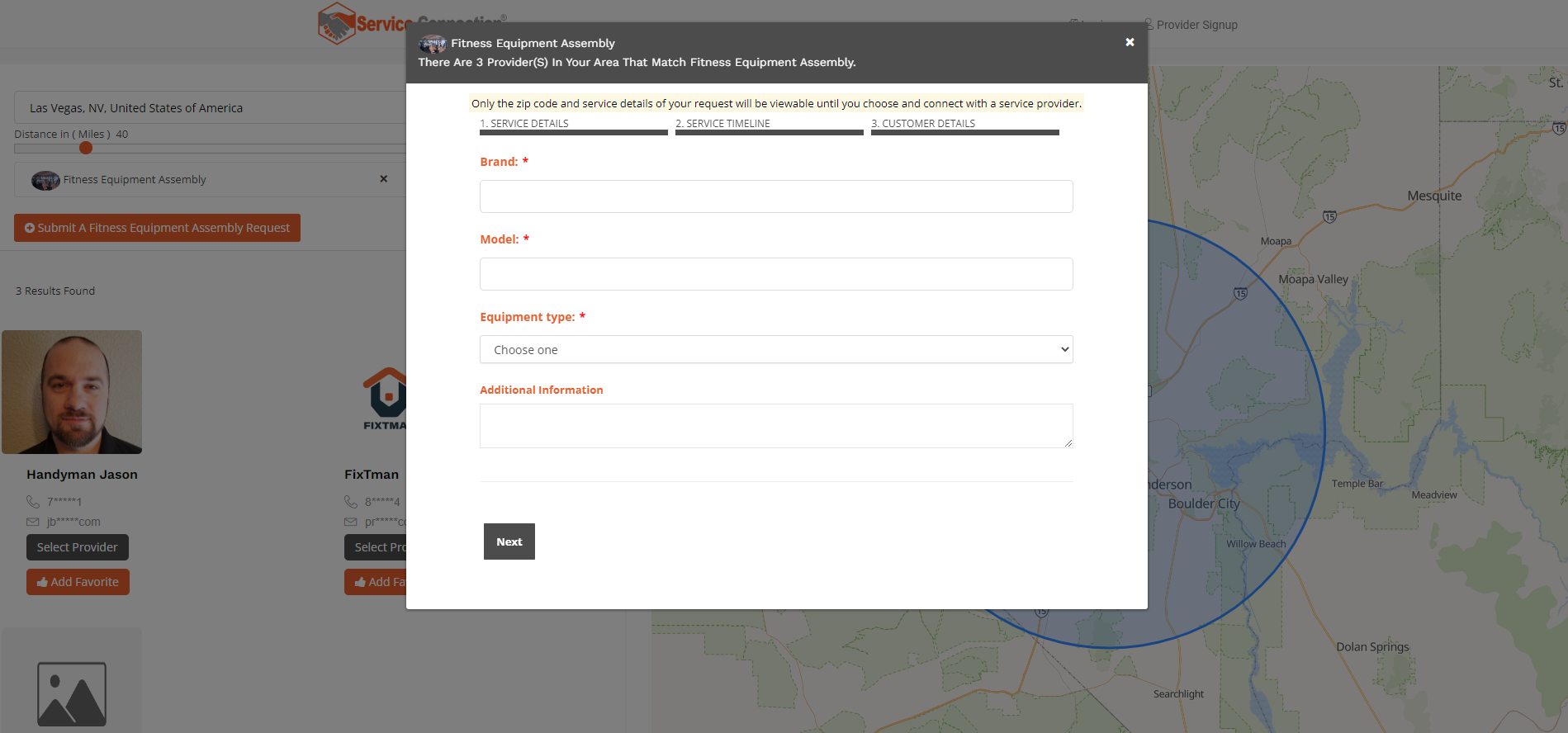Focus the Brand input field
The image size is (1568, 733).
(x=775, y=196)
